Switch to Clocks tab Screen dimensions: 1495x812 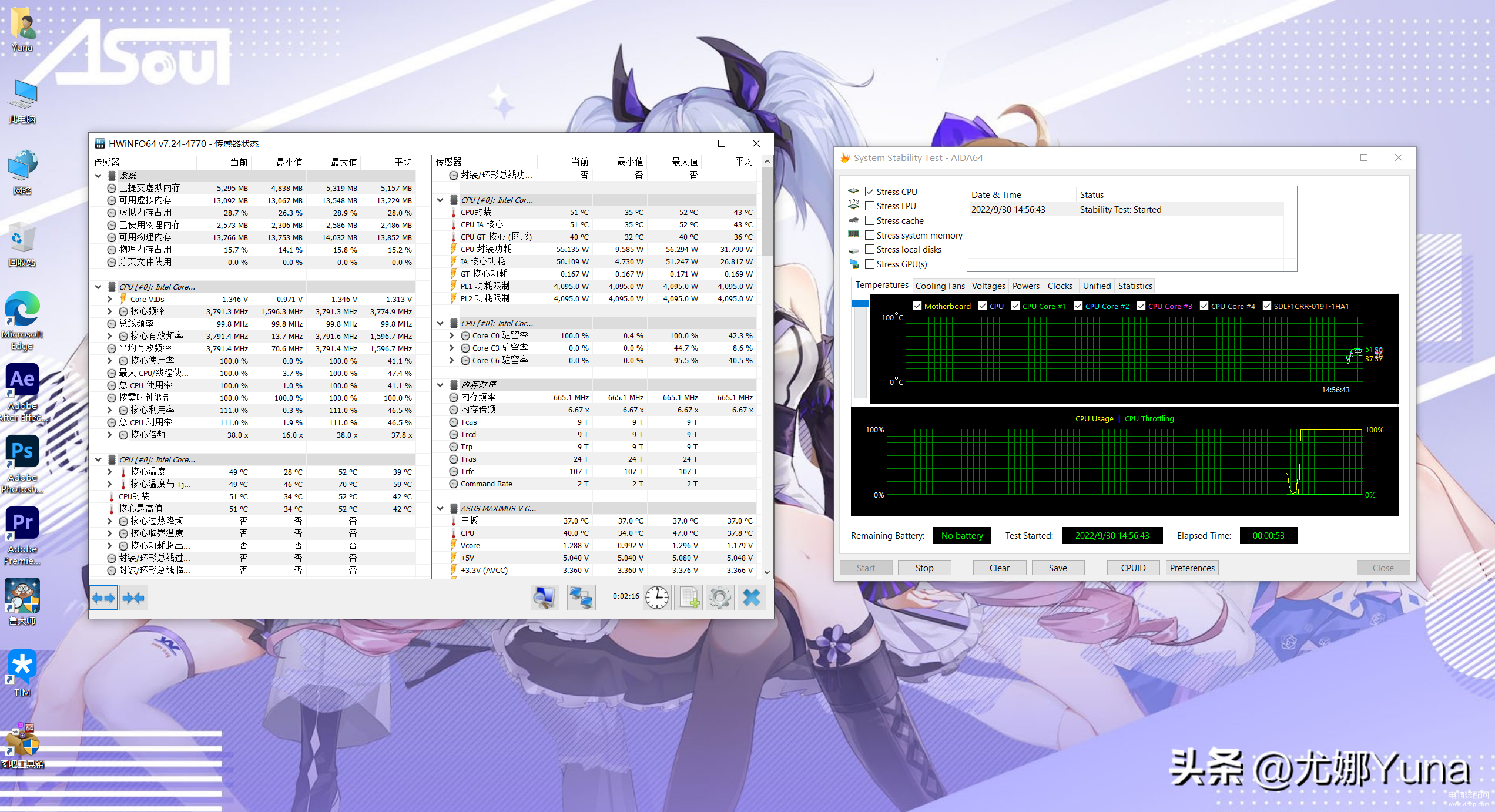1060,286
